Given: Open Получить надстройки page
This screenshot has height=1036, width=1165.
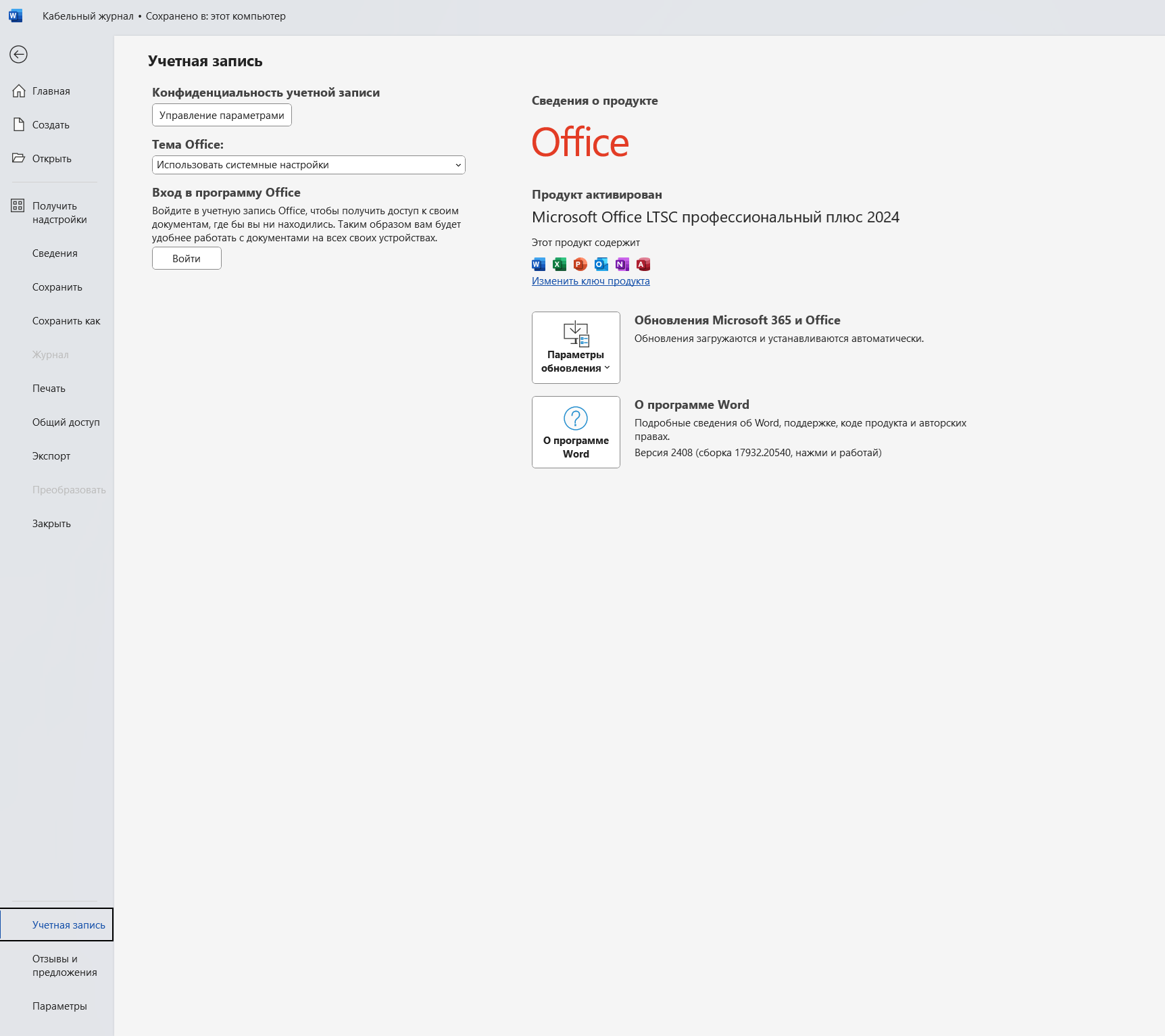Looking at the screenshot, I should 57,212.
